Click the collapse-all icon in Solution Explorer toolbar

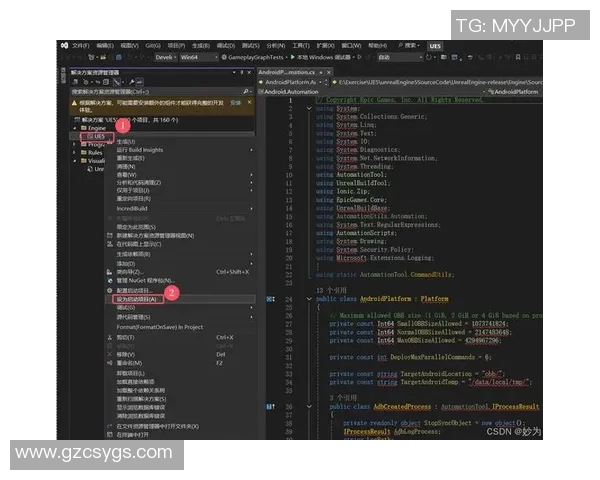tap(106, 82)
